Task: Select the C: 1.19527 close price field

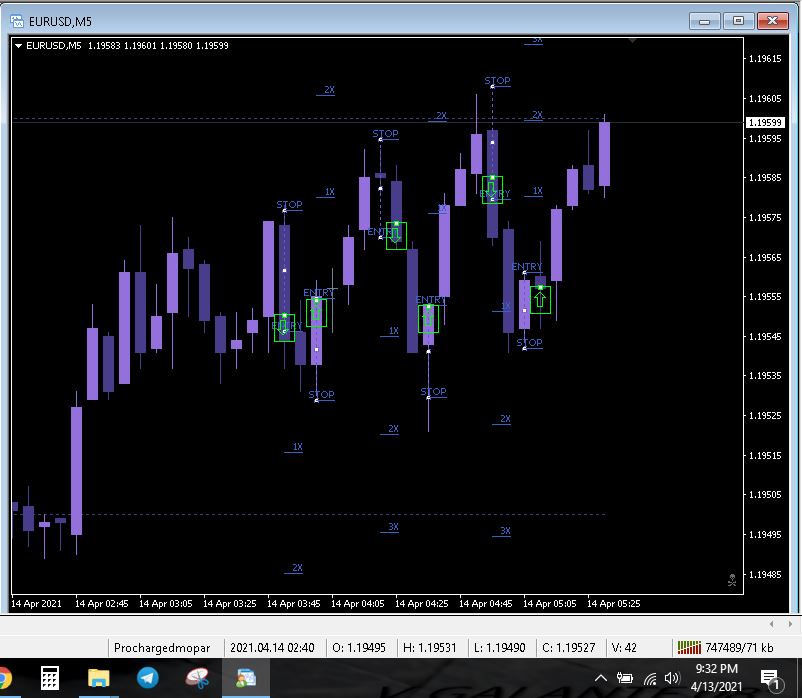Action: coord(569,648)
